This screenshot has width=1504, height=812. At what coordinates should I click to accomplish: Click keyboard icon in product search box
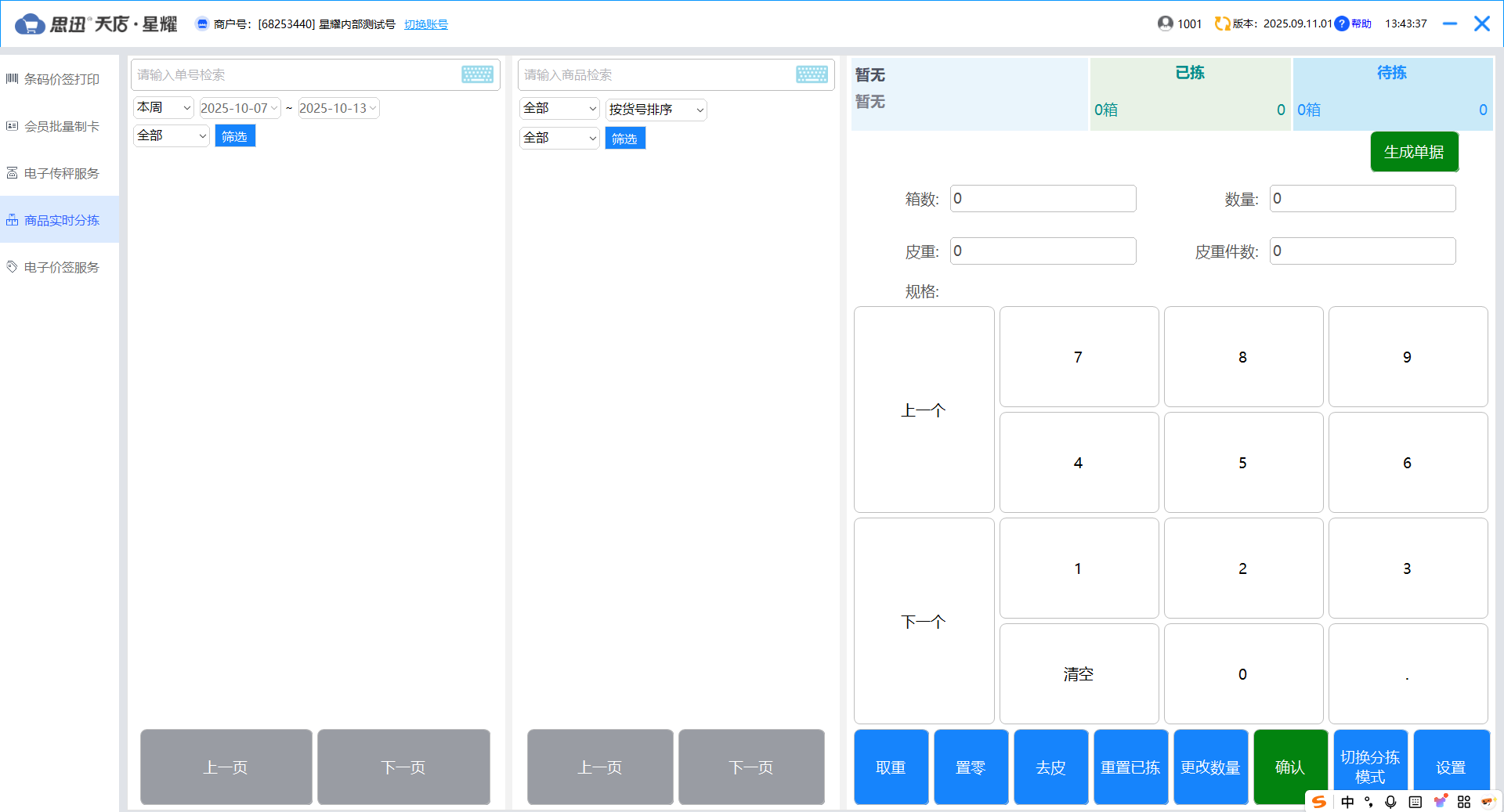coord(812,74)
